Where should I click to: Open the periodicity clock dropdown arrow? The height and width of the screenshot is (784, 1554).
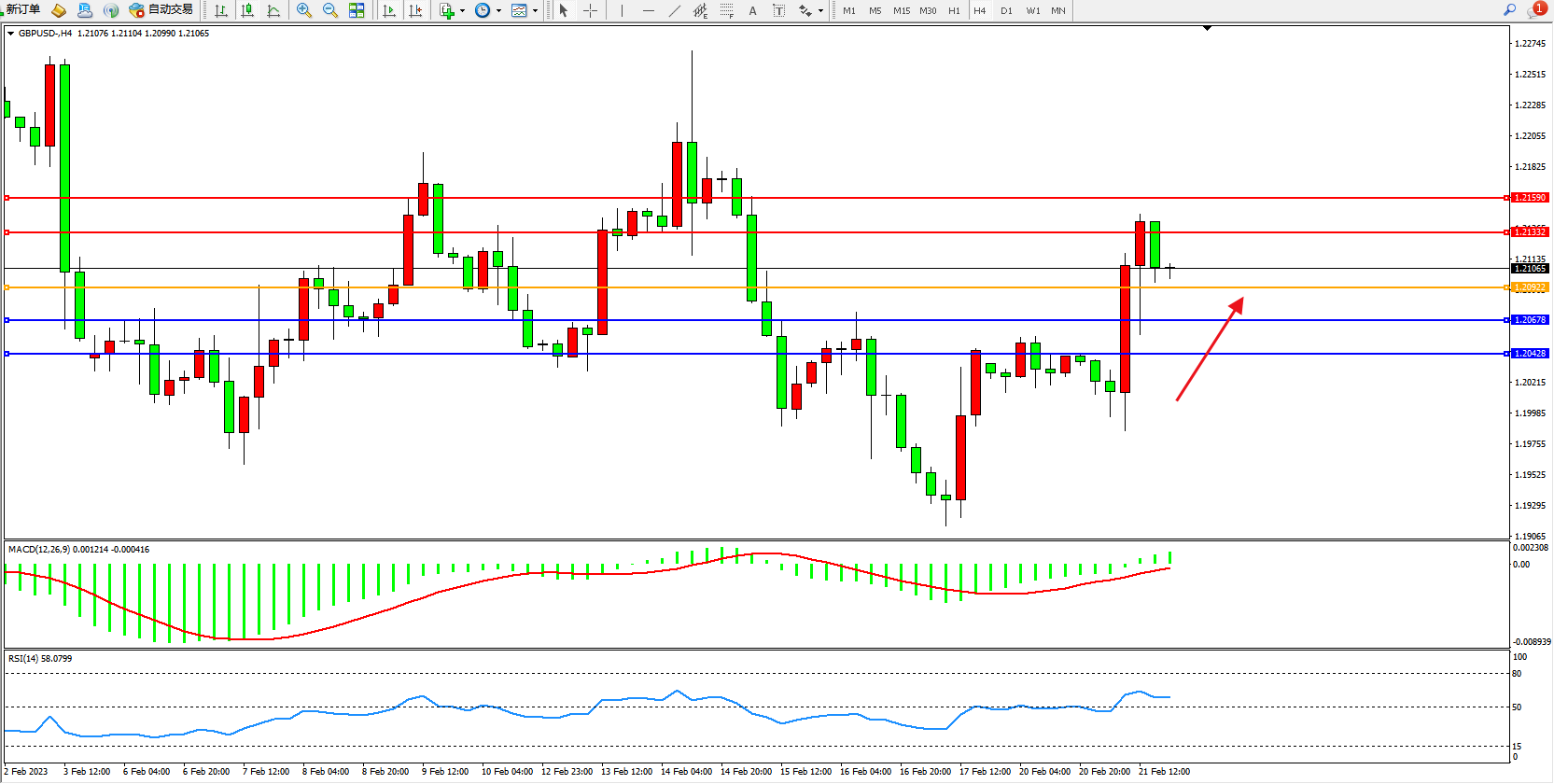(498, 11)
